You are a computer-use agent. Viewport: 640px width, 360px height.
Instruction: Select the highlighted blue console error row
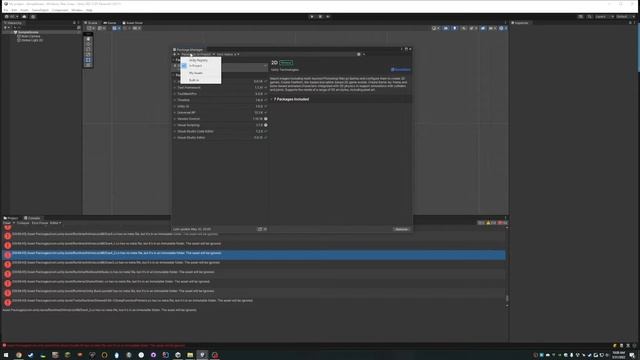tap(253, 255)
